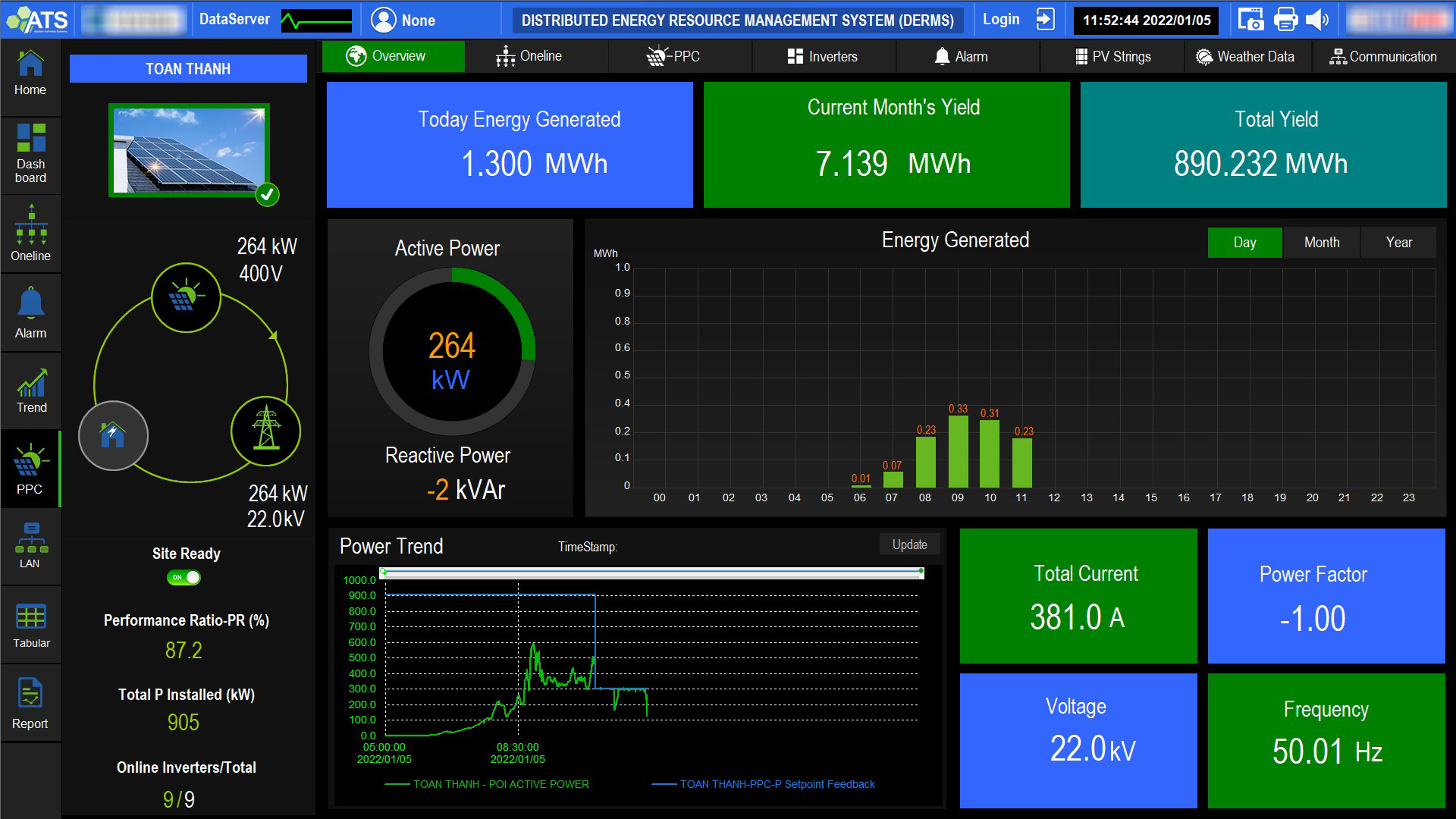Select the Year energy view

(x=1398, y=243)
